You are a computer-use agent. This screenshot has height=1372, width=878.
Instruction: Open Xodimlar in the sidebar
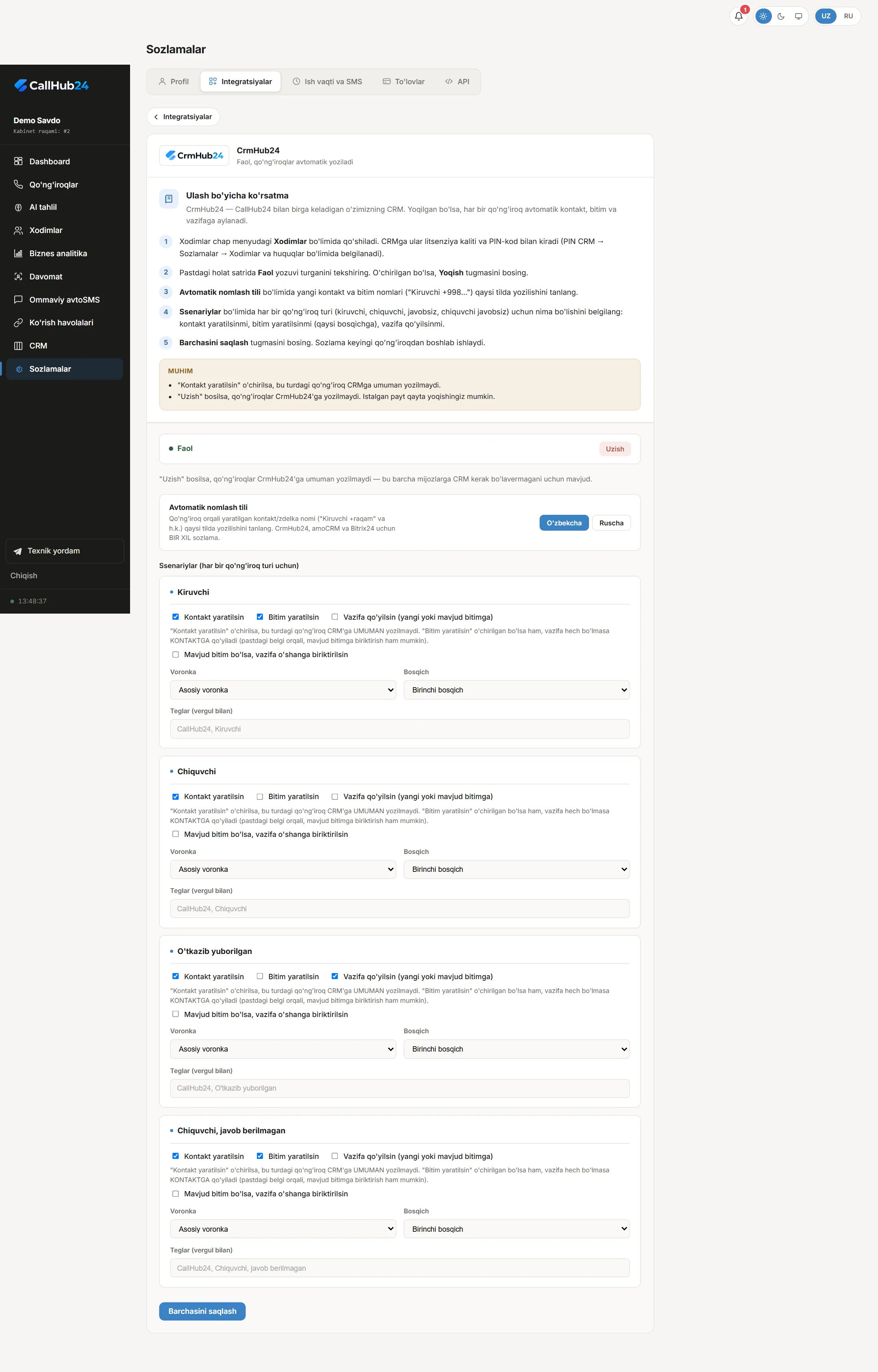tap(64, 231)
